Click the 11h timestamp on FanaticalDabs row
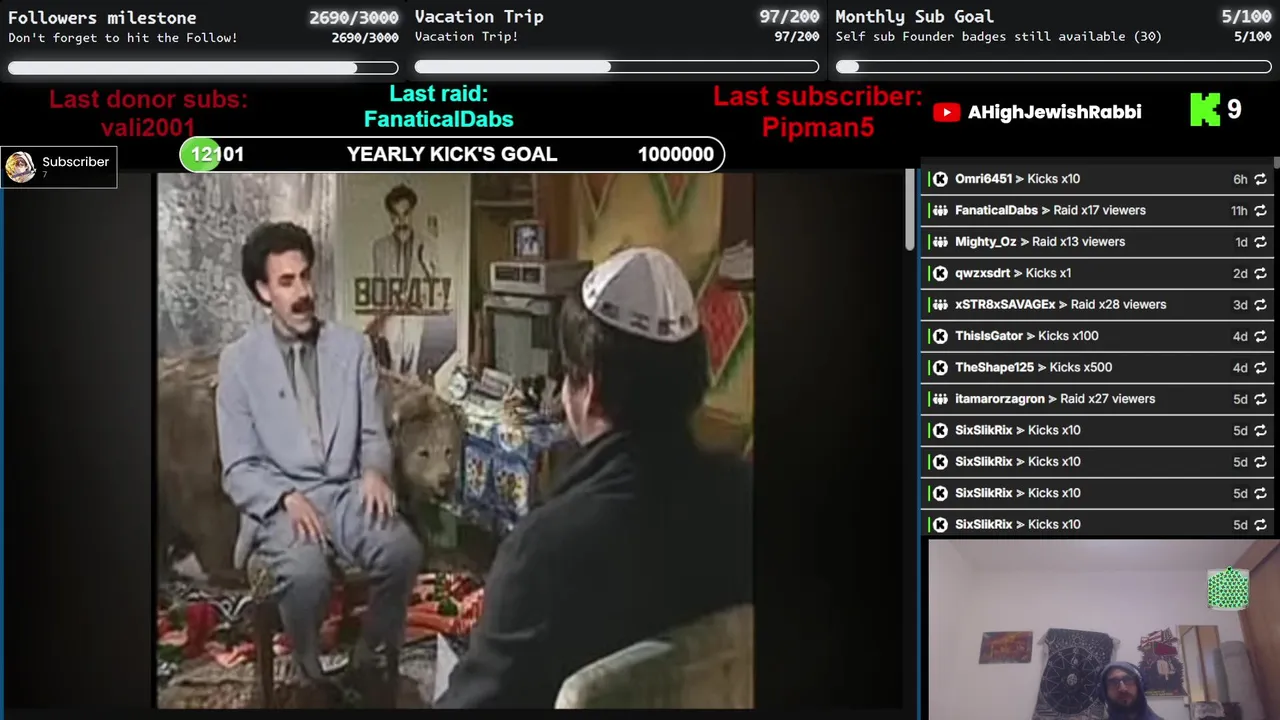 click(x=1239, y=211)
